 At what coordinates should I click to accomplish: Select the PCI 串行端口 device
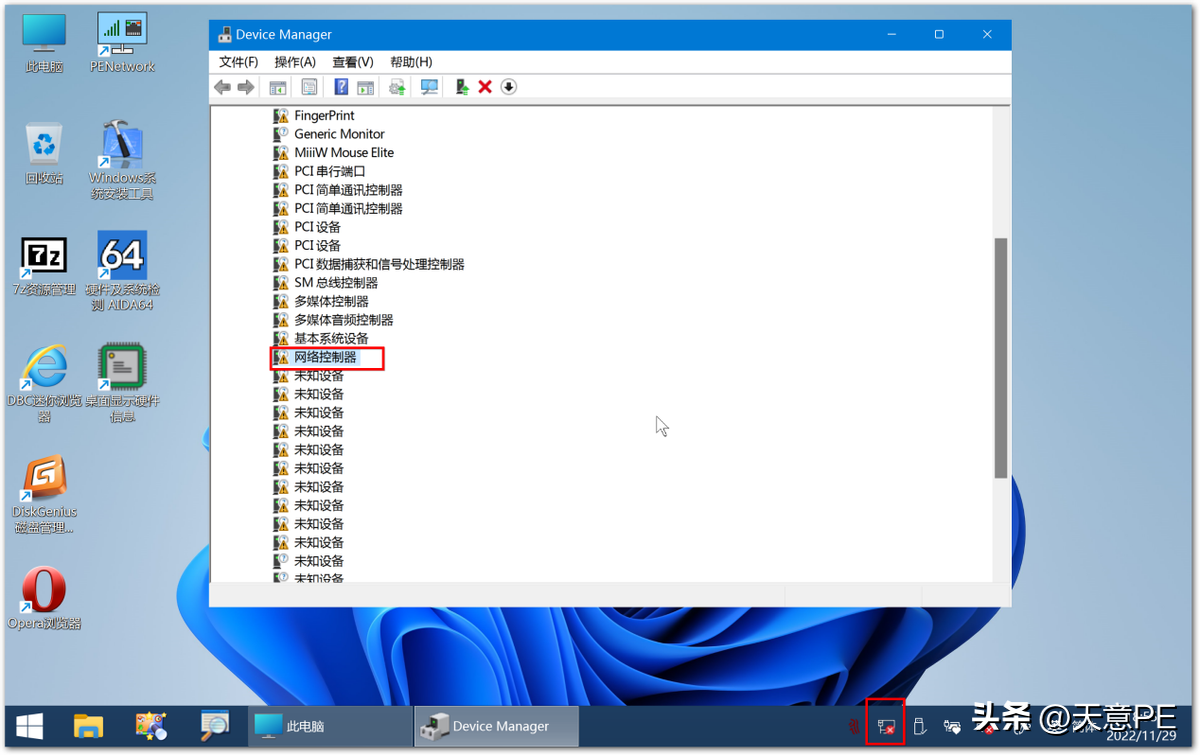[x=329, y=171]
